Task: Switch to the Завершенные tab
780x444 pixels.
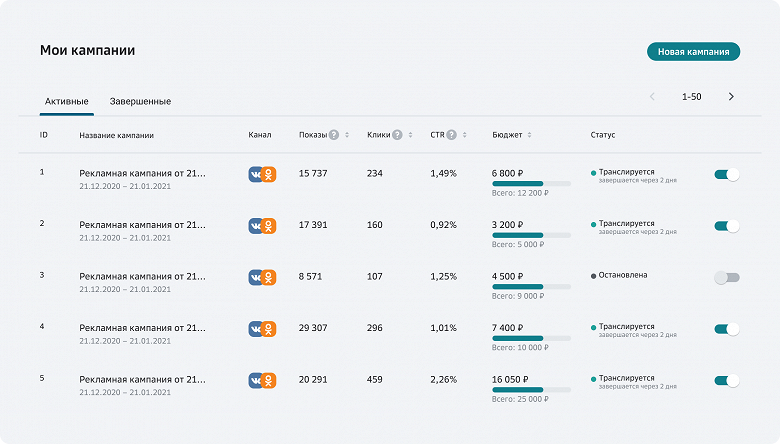Action: pos(140,101)
